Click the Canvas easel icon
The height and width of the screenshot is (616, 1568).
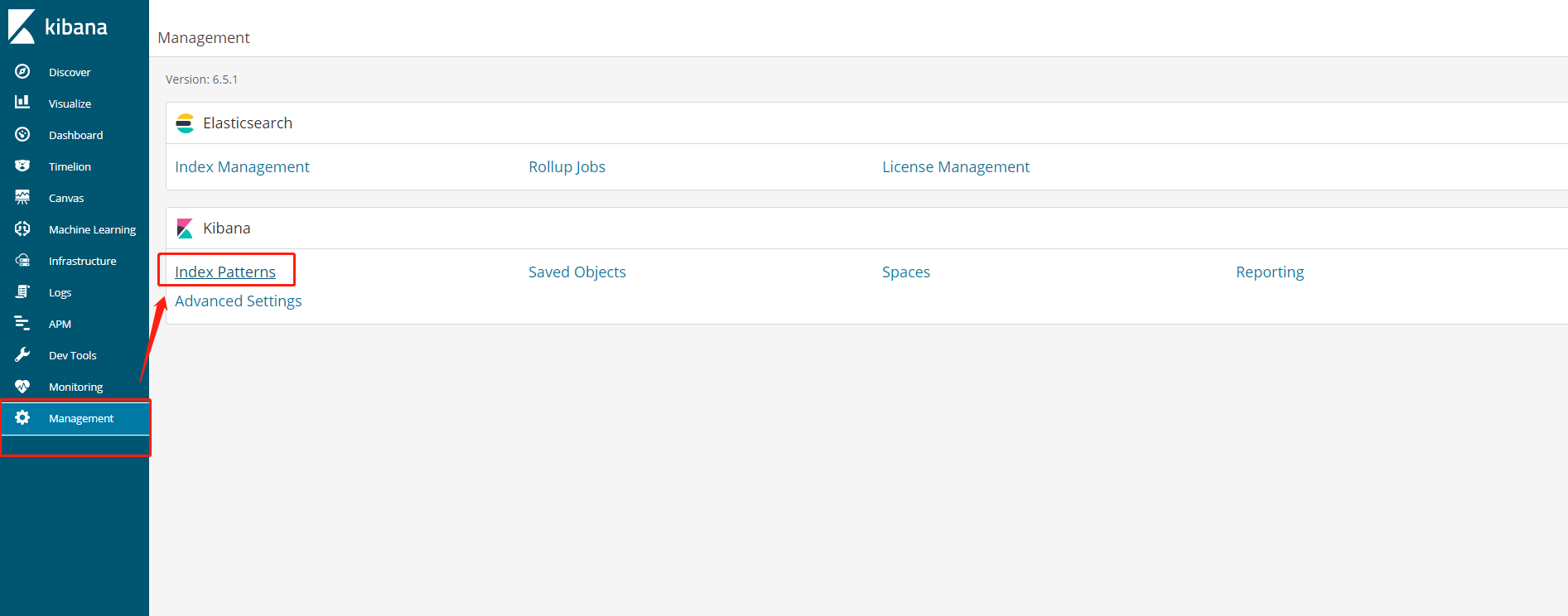(x=22, y=197)
